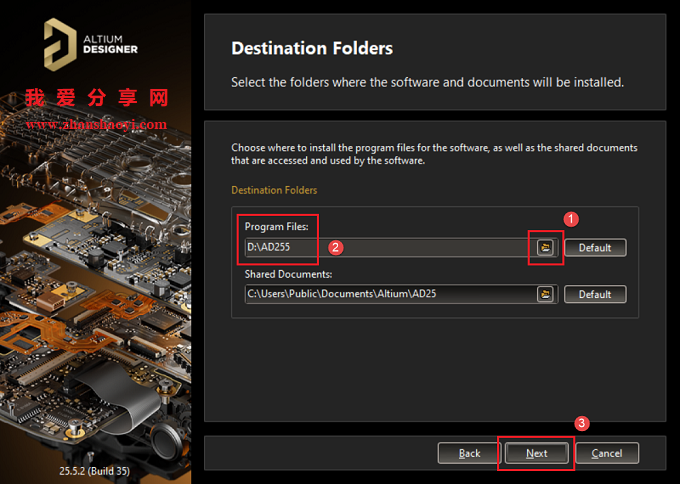Click the version text 25.5.2 (Build 35)
Screen dimensions: 680x484
click(x=95, y=471)
